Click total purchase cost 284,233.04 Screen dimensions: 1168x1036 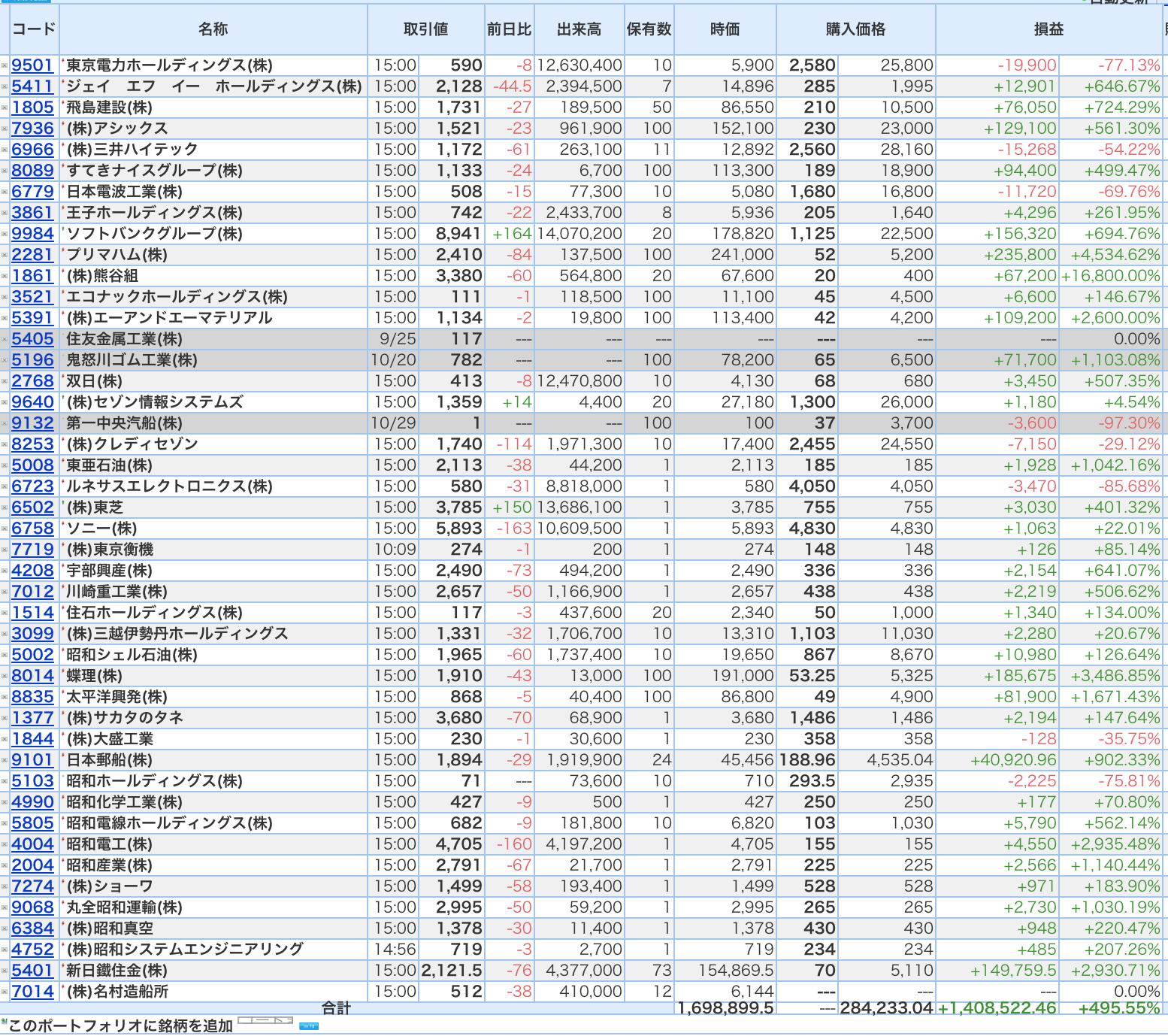(886, 1007)
